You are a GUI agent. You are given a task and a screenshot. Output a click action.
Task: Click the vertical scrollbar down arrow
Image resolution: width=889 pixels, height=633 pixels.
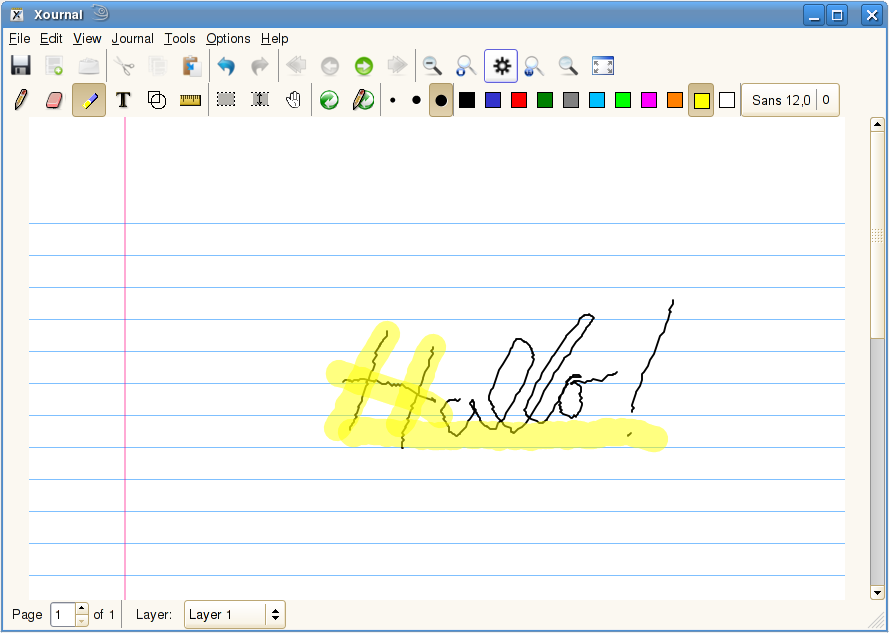878,591
